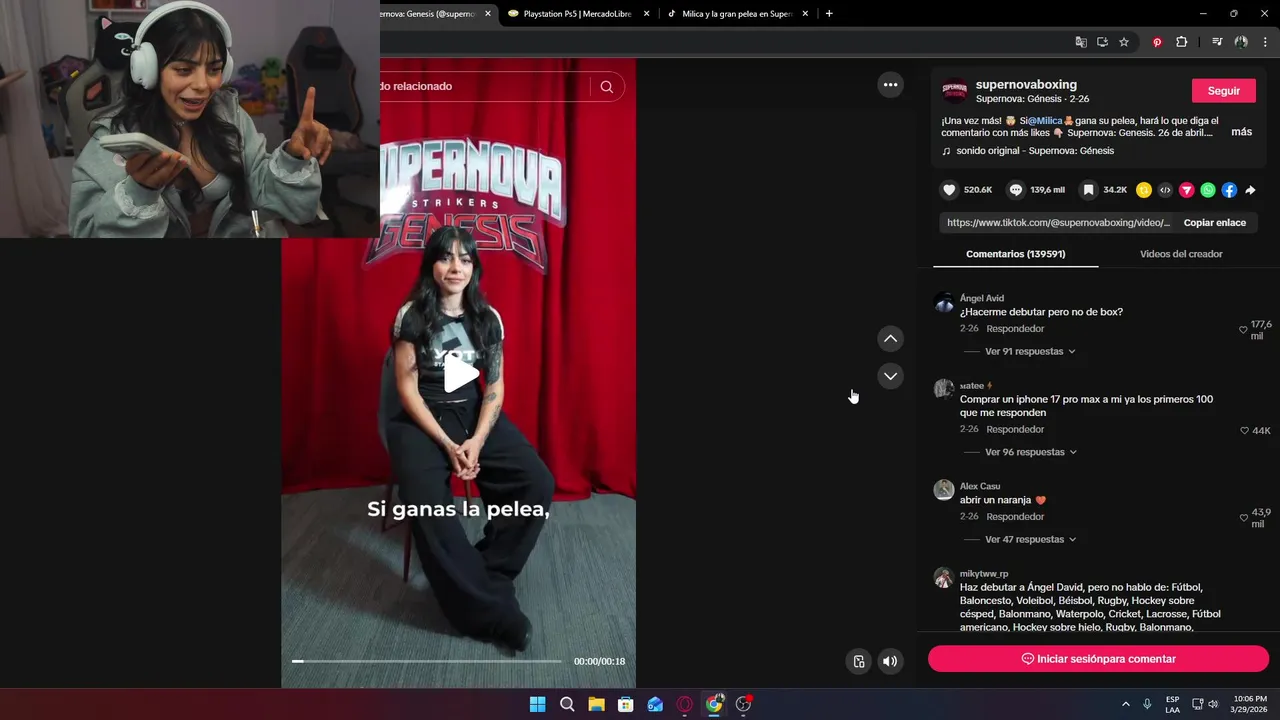1280x720 pixels.
Task: Switch to the Videos del creador tab
Action: [1181, 254]
